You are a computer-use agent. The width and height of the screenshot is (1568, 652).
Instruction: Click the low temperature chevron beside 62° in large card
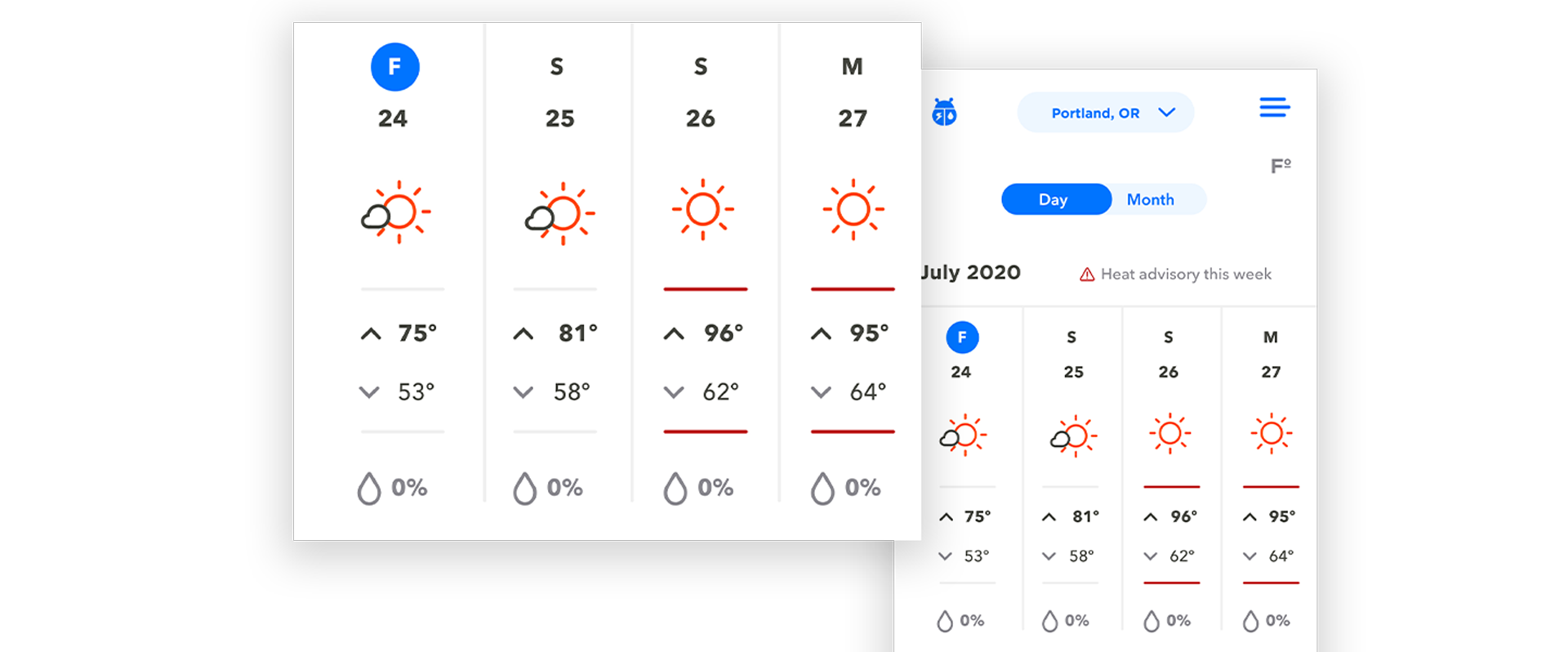point(674,392)
